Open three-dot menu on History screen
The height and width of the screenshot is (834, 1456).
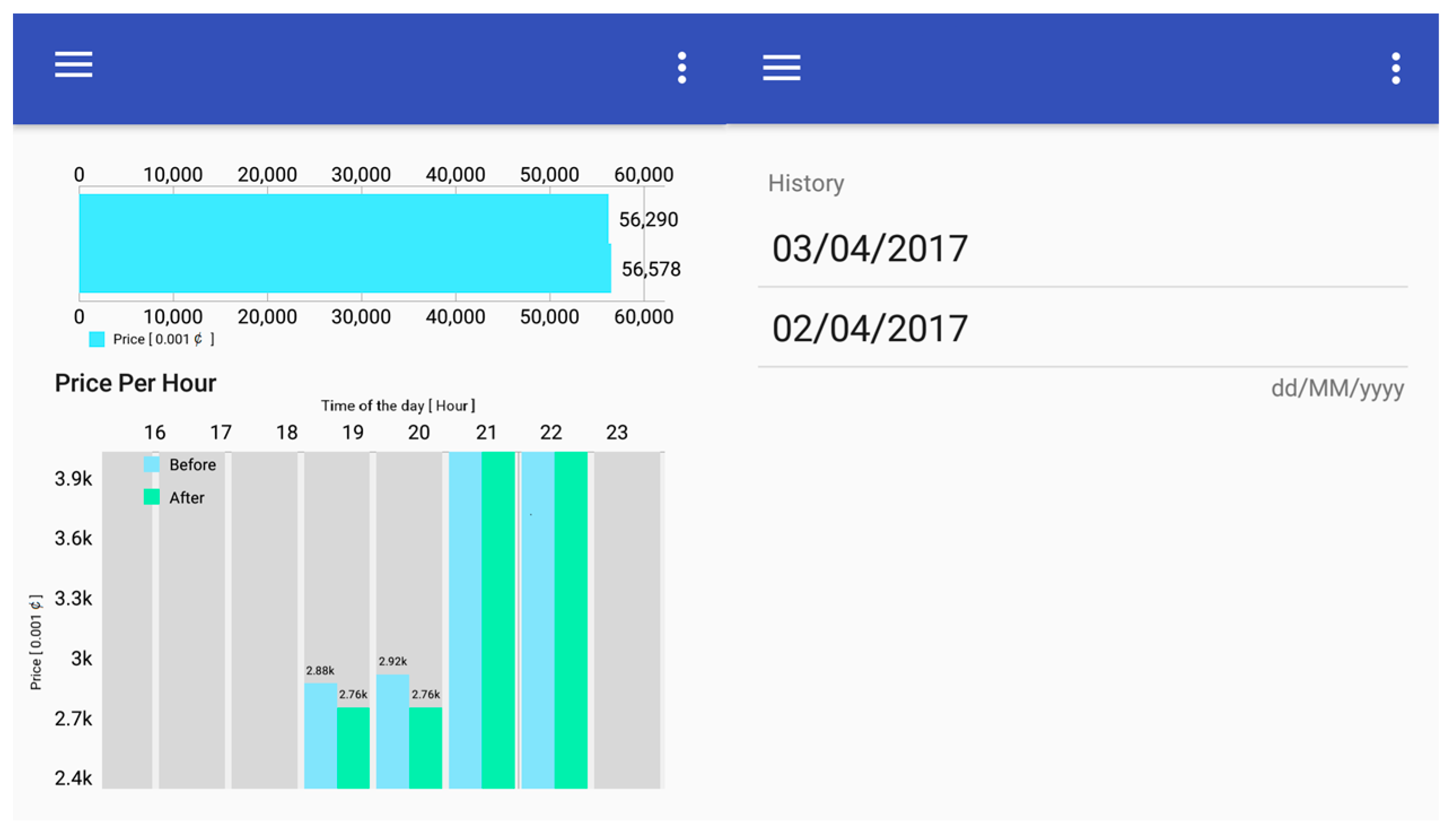(1395, 68)
